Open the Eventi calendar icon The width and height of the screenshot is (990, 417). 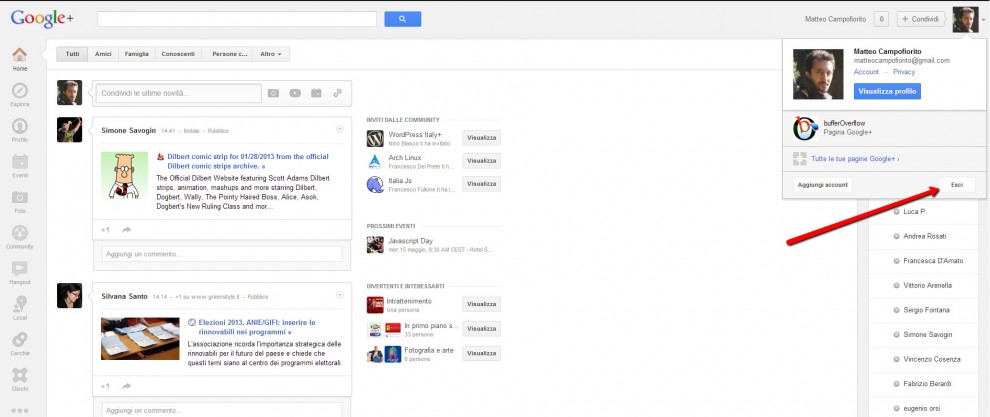[x=20, y=161]
